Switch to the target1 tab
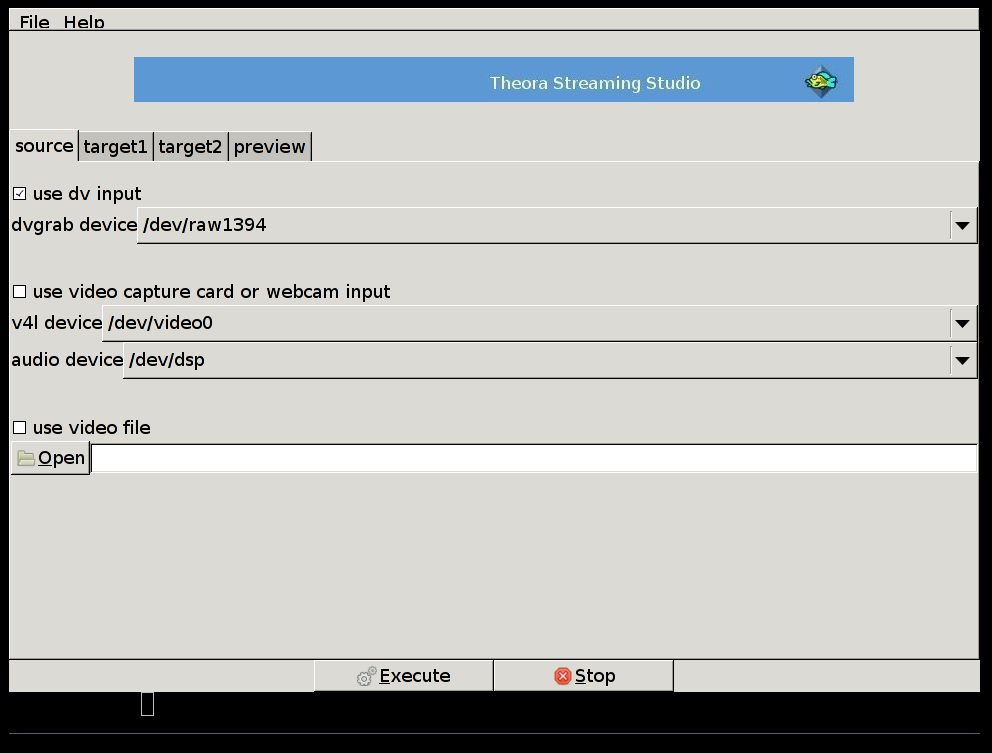The height and width of the screenshot is (753, 992). click(x=115, y=147)
